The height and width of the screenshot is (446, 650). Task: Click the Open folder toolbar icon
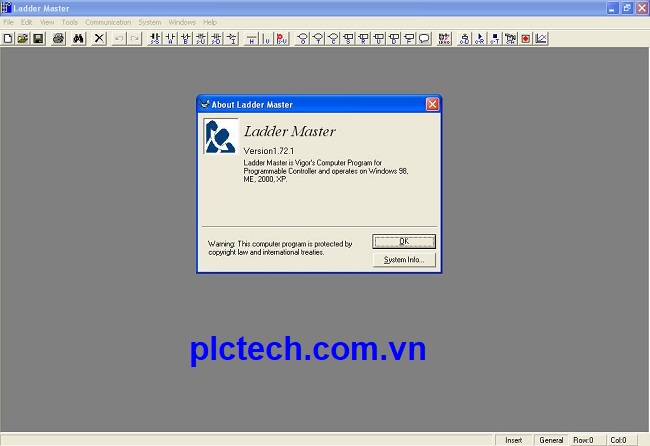coord(23,39)
